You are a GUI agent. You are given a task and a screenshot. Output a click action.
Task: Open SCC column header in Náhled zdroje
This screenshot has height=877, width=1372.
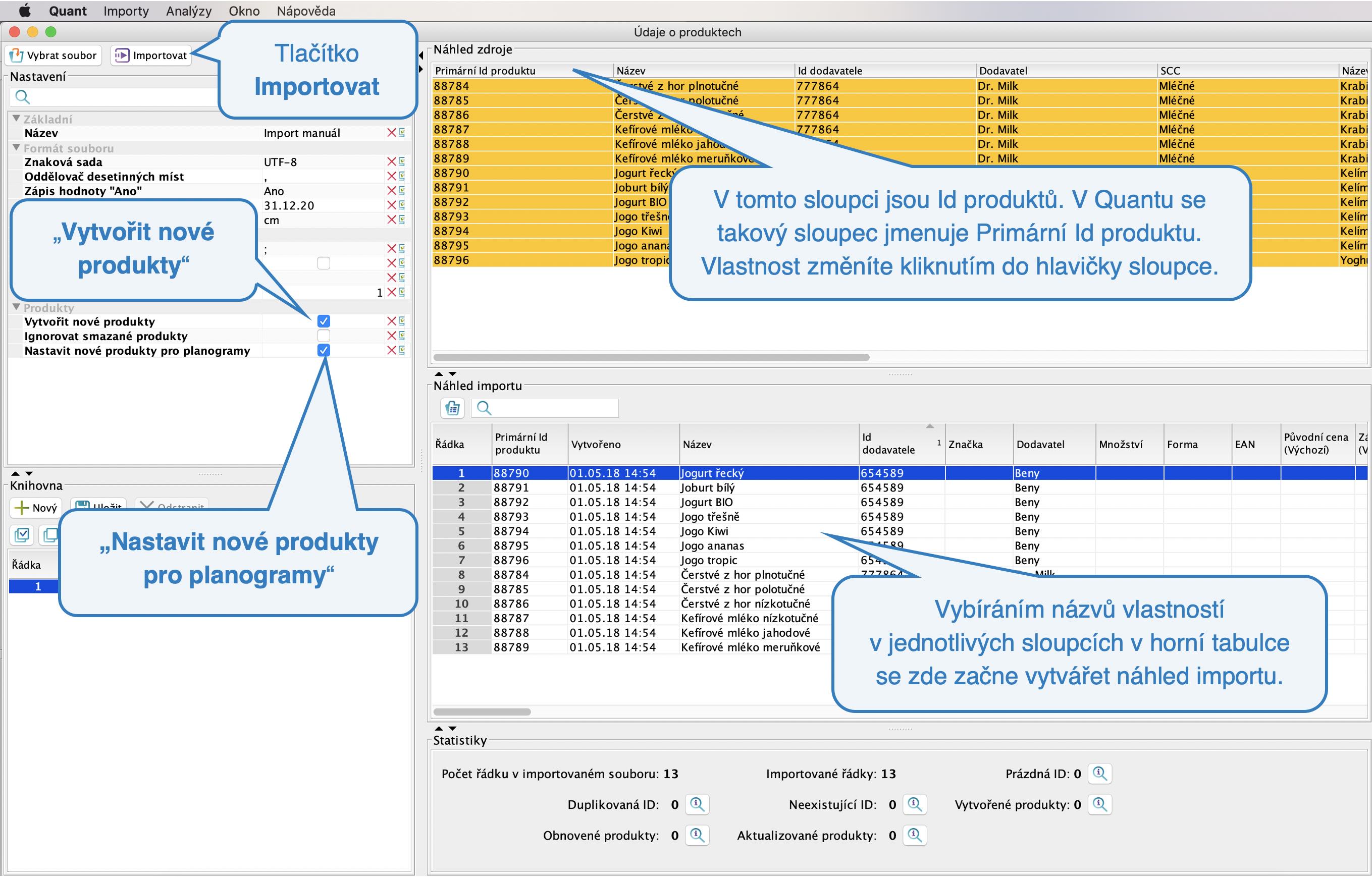click(x=1247, y=71)
